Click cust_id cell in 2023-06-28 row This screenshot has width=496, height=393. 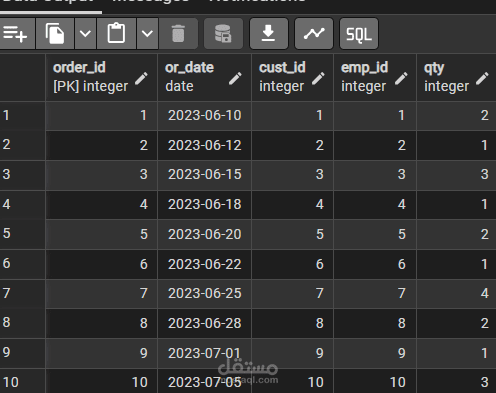(292, 323)
